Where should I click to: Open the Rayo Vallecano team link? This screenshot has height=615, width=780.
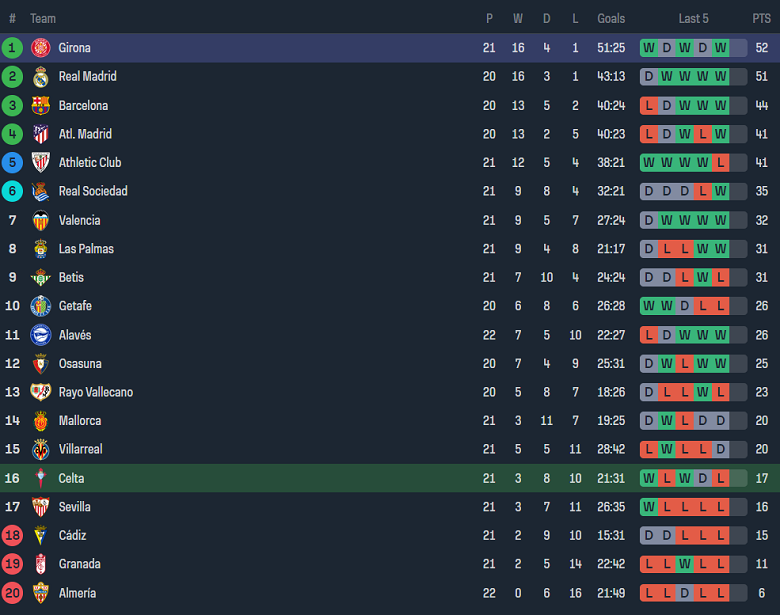pos(95,392)
